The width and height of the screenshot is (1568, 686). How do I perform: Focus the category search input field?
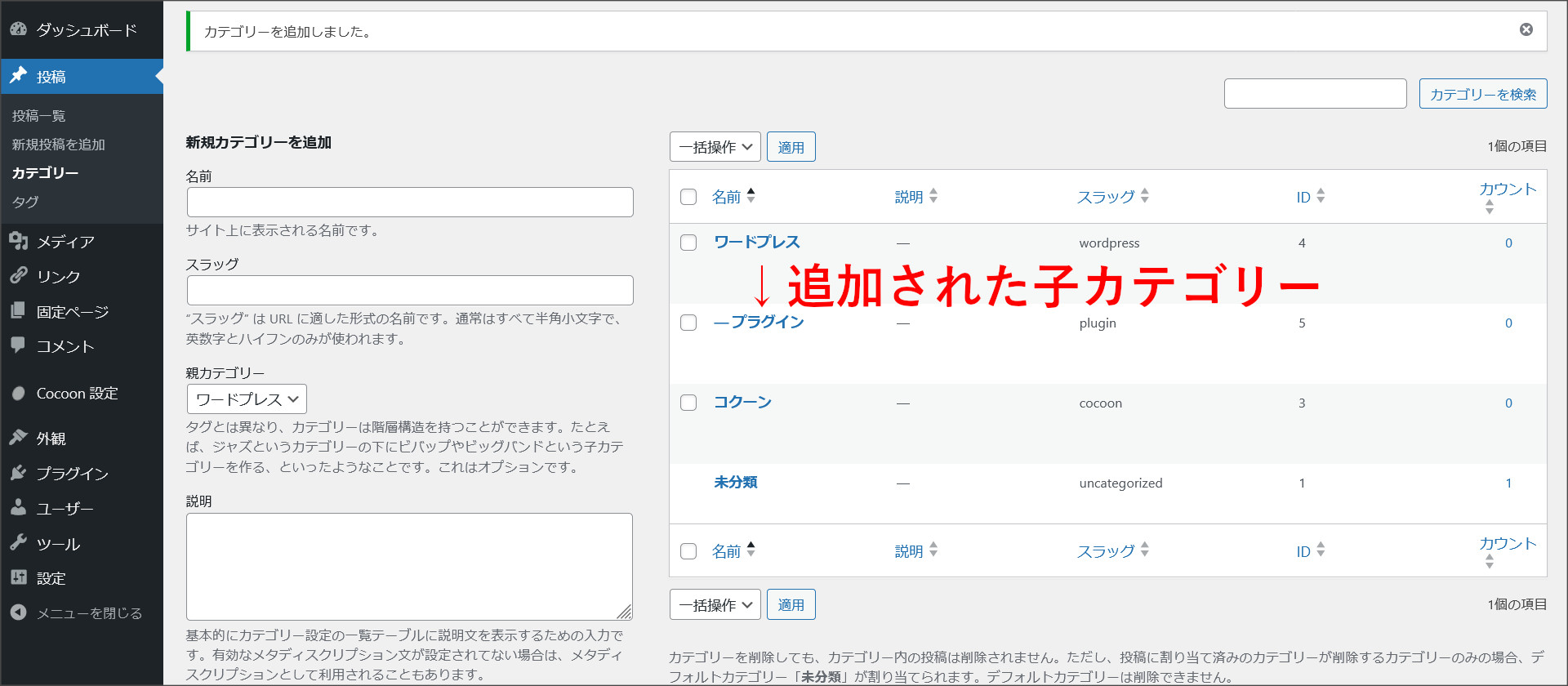tap(1315, 94)
